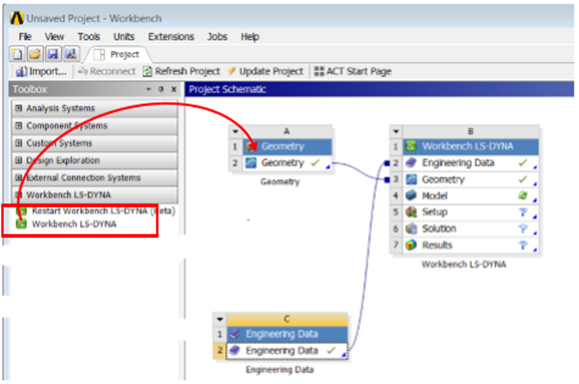This screenshot has height=384, width=579.
Task: Expand Analysis Systems in Toolbox
Action: [18, 108]
